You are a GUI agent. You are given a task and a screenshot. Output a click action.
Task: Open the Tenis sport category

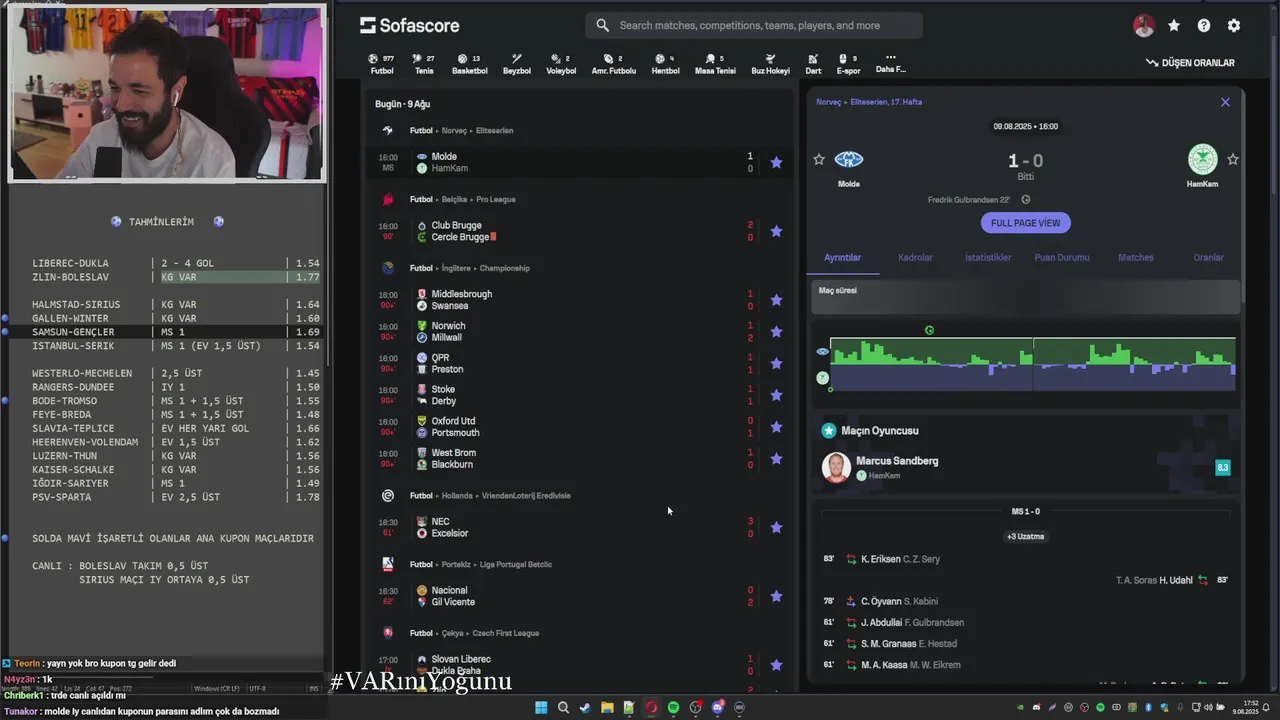424,64
